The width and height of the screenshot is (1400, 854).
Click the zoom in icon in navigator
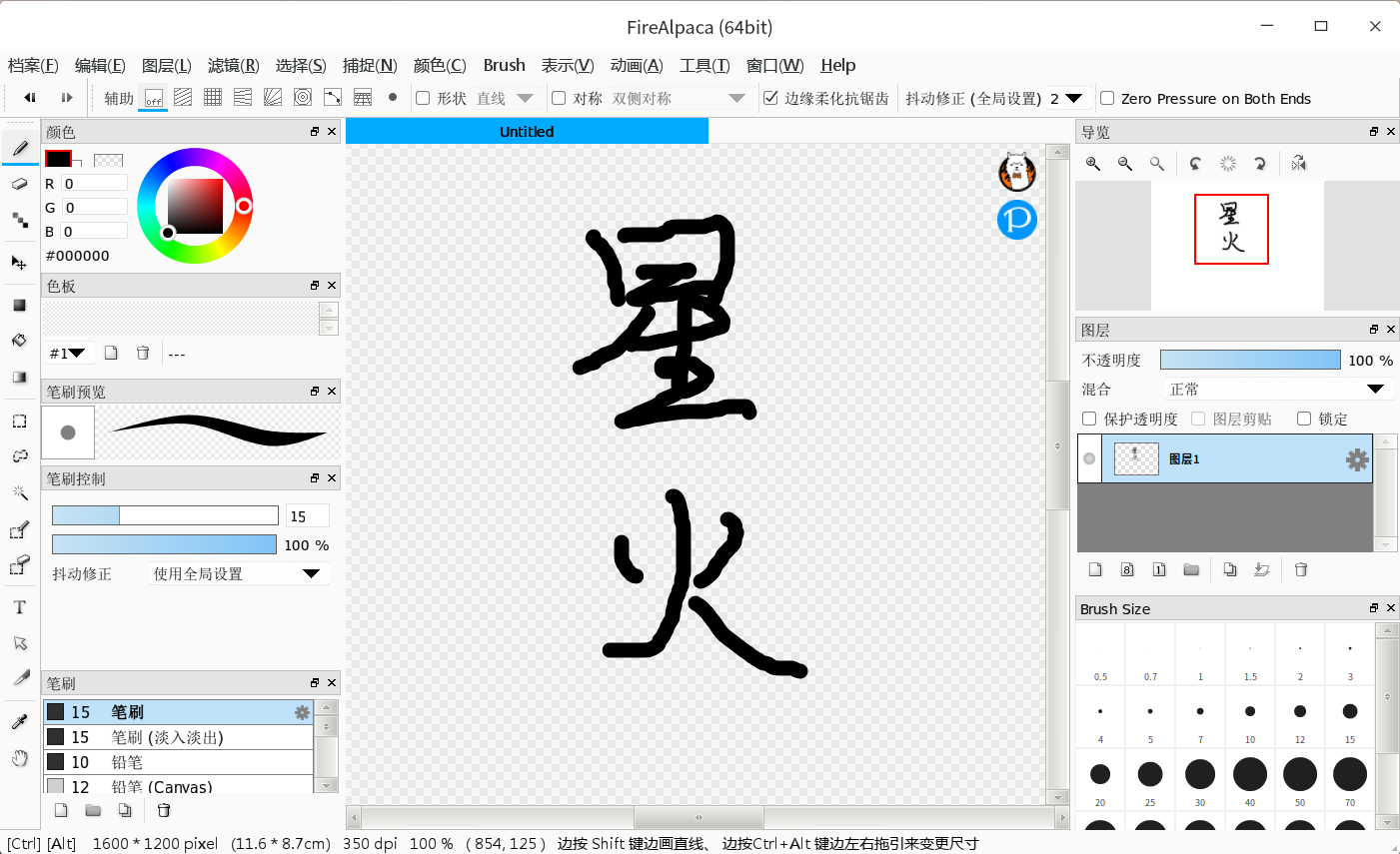(1093, 164)
